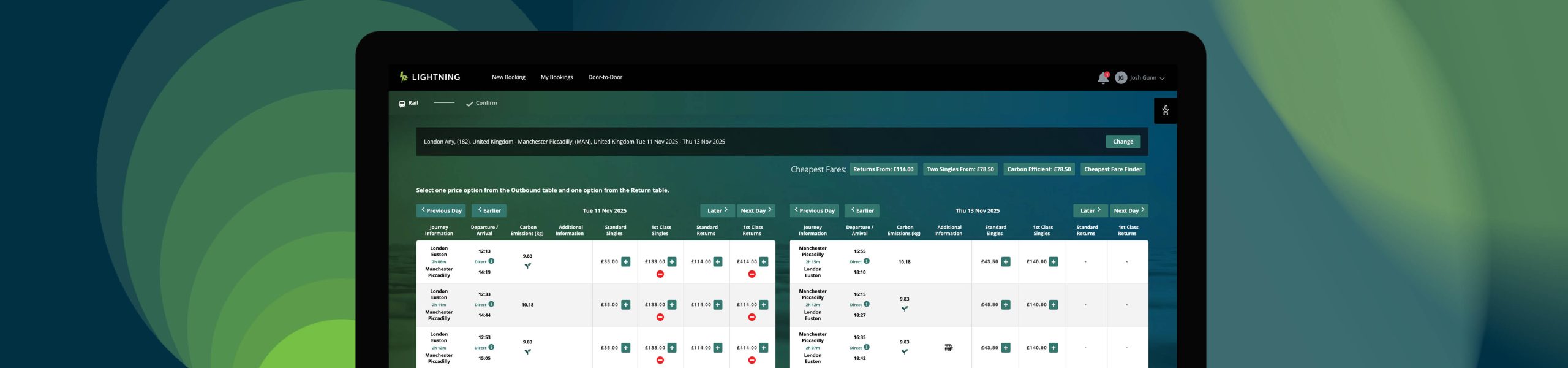Screen dimensions: 1568x368
Task: Click crowd icon on 16:35 return train
Action: 948,348
